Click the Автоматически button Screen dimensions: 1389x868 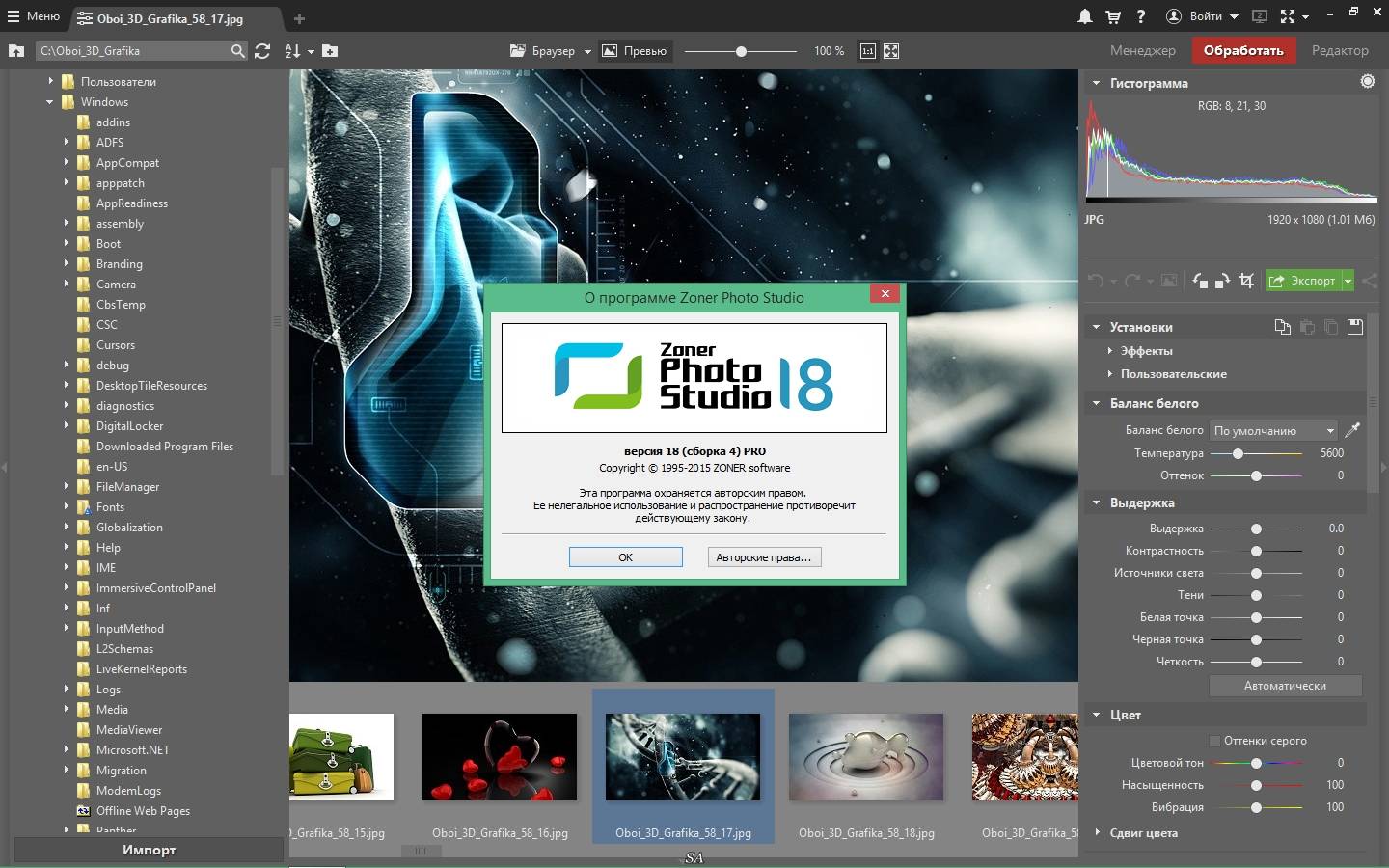tap(1285, 686)
